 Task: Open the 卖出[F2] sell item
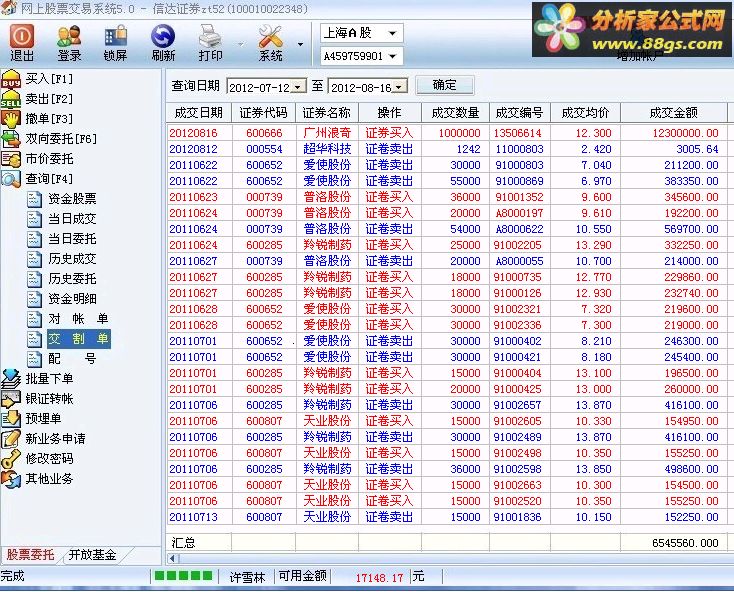37,99
